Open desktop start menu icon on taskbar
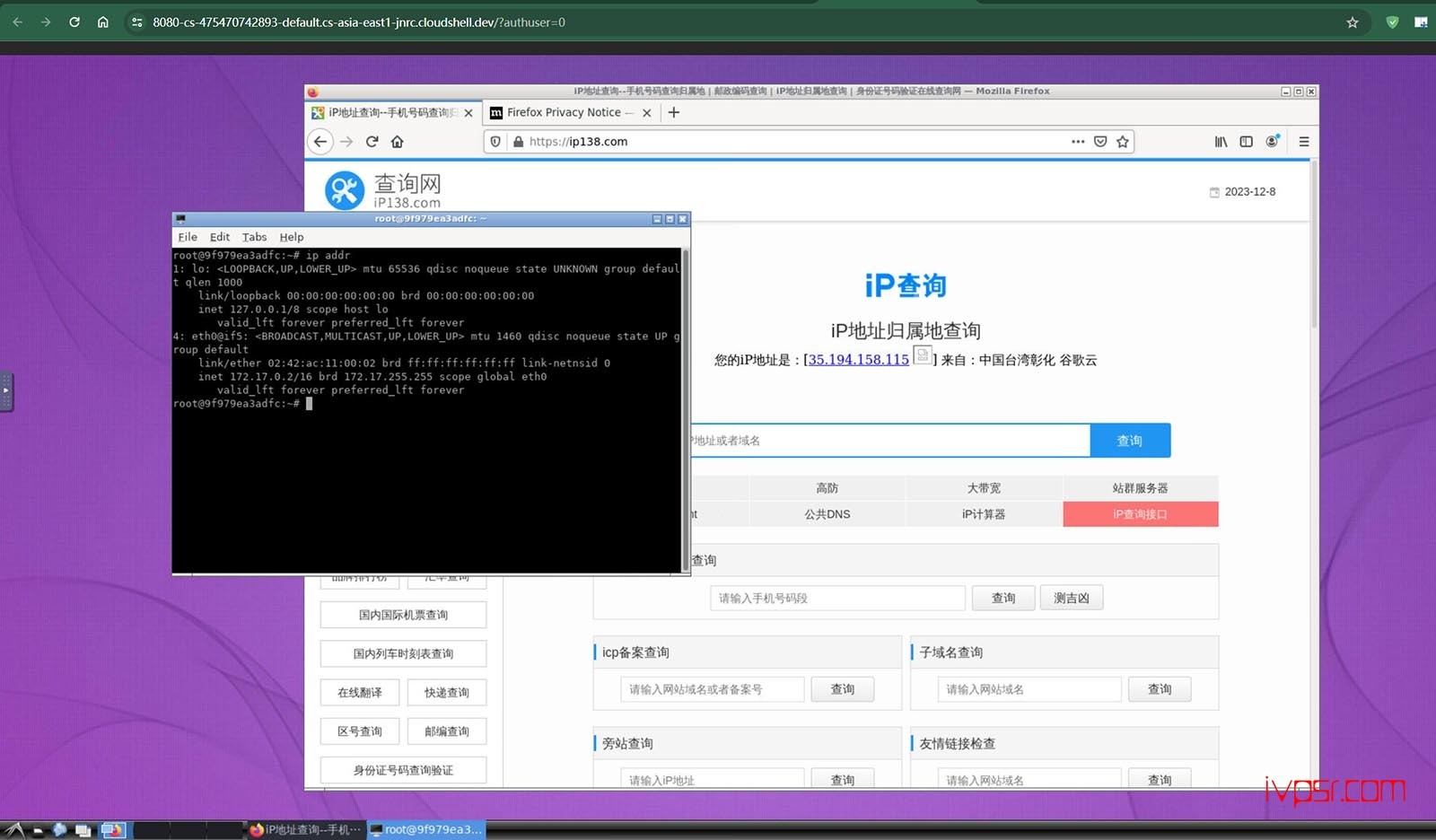Screen dimensions: 1436x840 point(13,830)
